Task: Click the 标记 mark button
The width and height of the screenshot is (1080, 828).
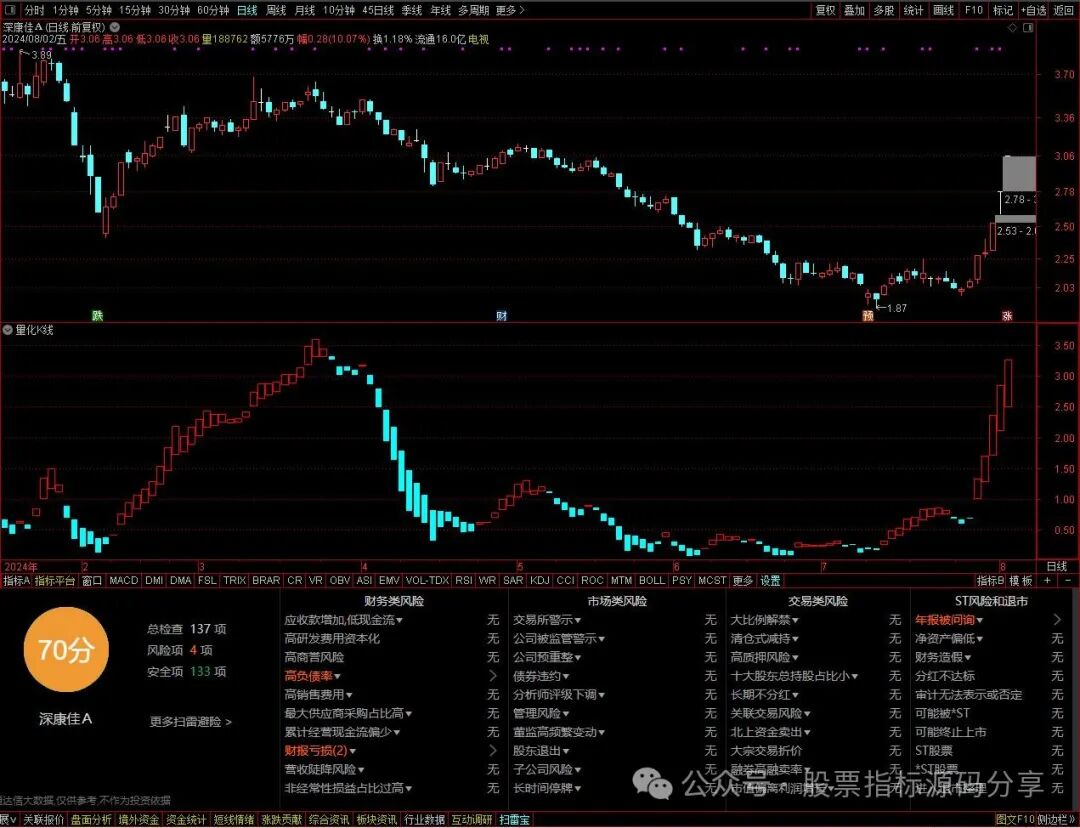Action: (x=1003, y=10)
